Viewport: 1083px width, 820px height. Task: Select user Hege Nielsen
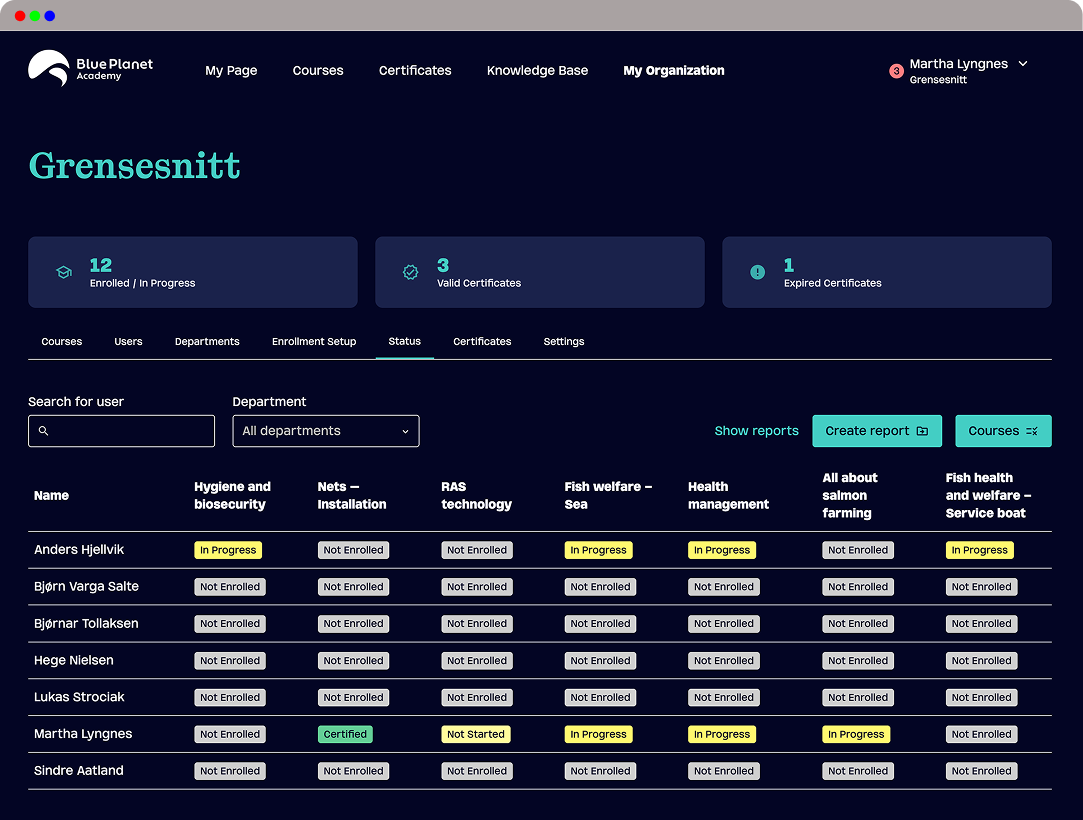click(73, 660)
